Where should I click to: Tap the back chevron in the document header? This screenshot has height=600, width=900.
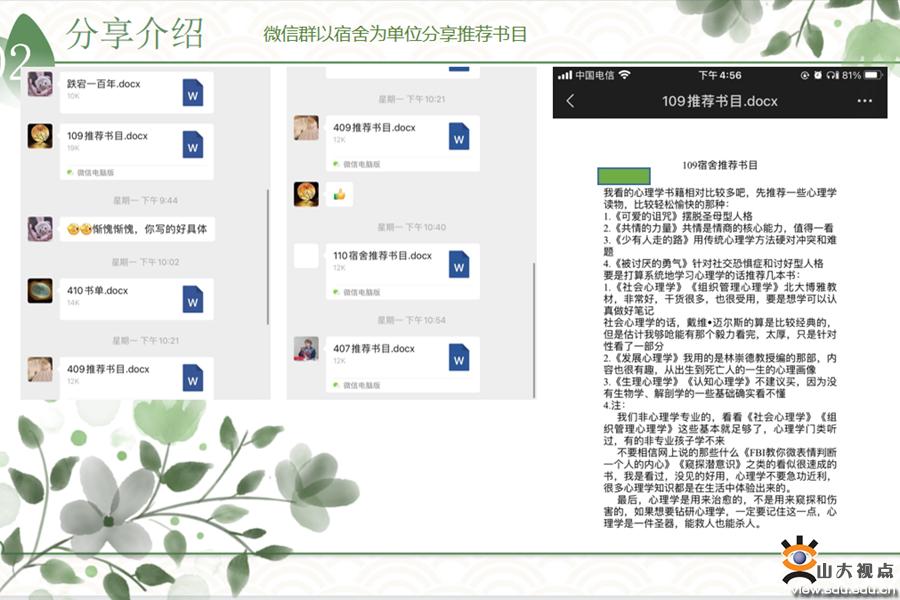point(571,101)
